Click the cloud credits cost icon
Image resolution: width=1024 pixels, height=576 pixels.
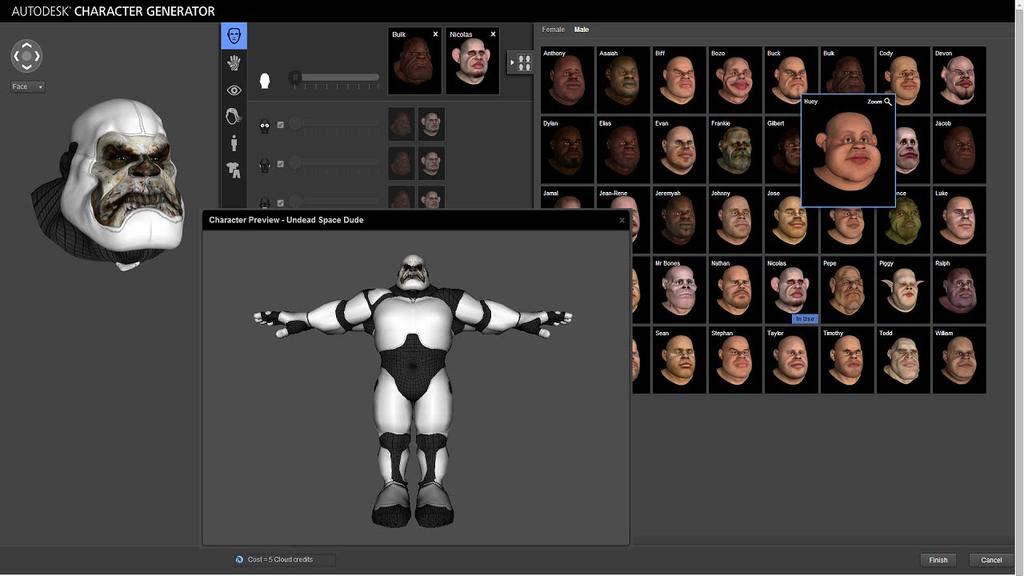239,560
